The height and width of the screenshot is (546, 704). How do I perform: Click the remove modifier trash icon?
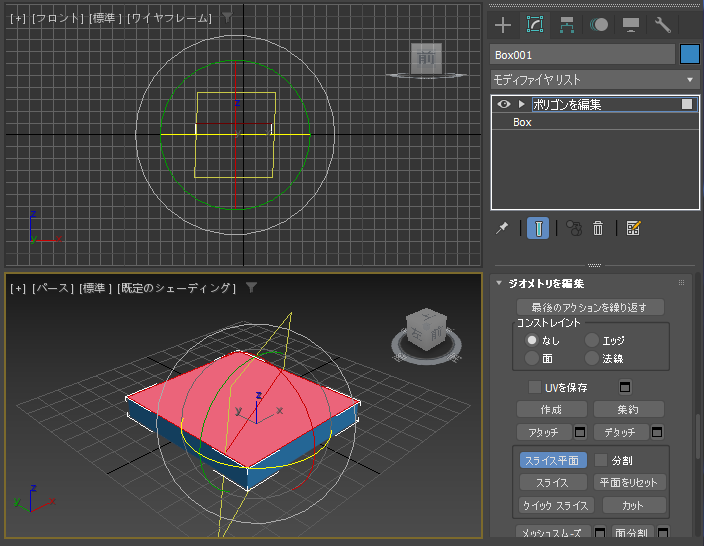598,228
